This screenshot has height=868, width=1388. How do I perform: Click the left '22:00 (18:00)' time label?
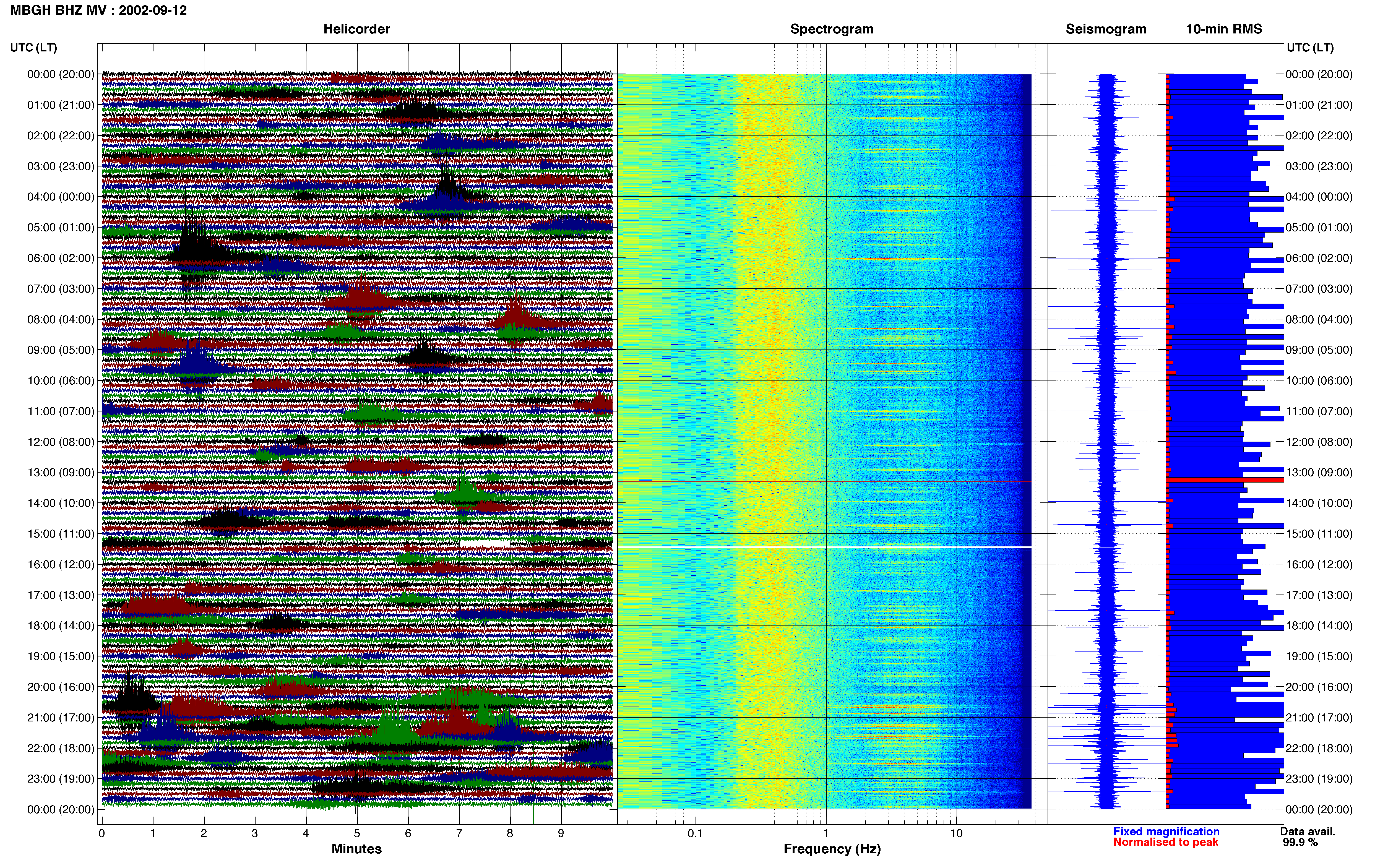coord(60,748)
